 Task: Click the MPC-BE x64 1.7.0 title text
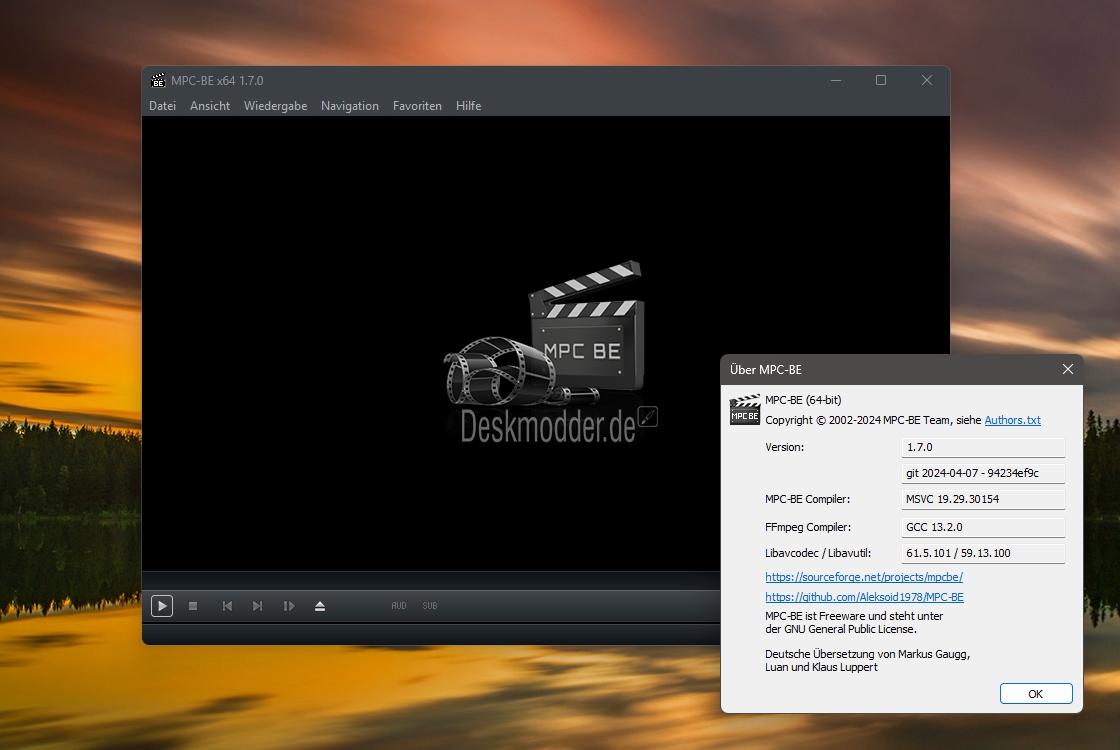pos(217,81)
